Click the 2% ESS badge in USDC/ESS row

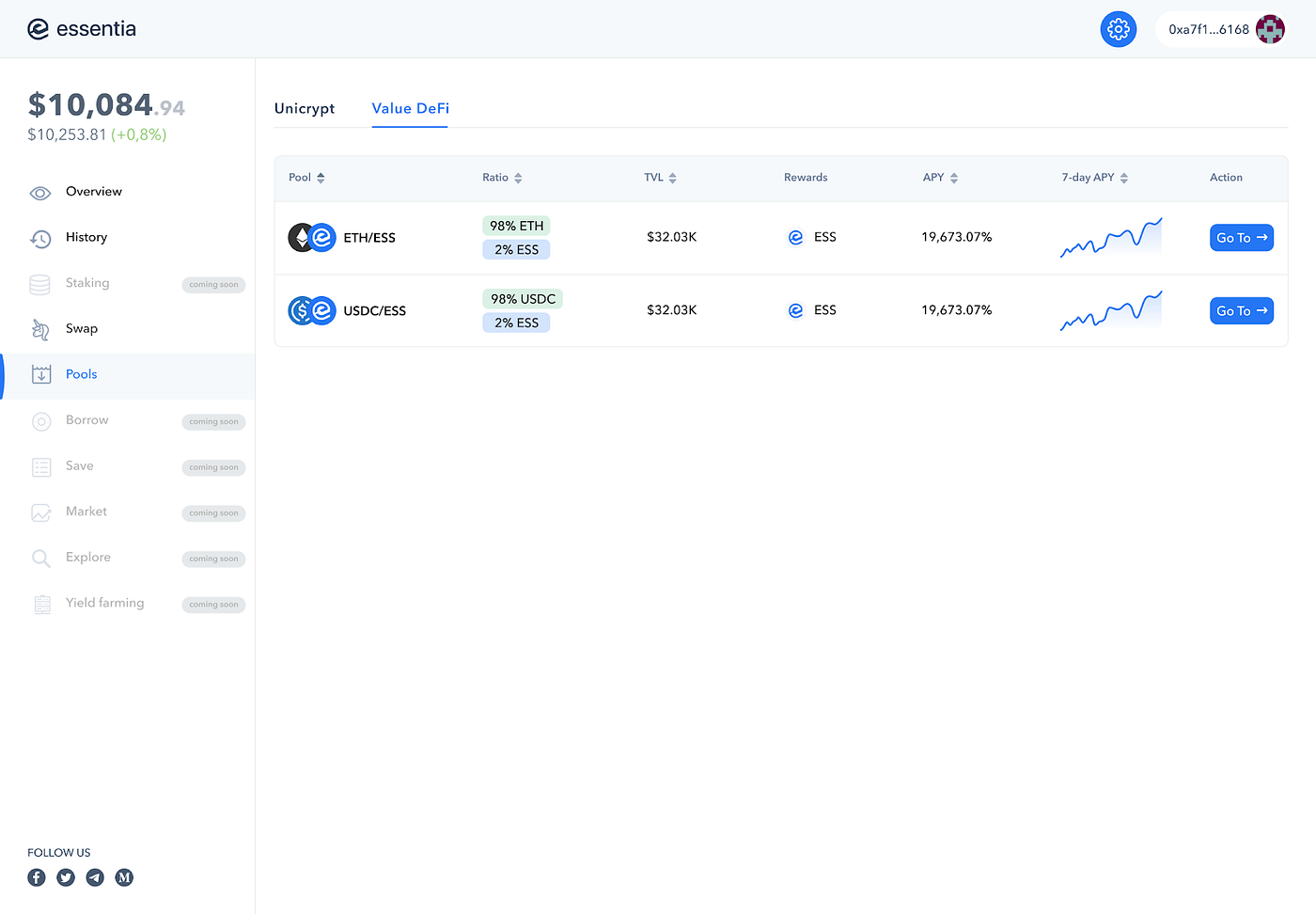[x=516, y=323]
